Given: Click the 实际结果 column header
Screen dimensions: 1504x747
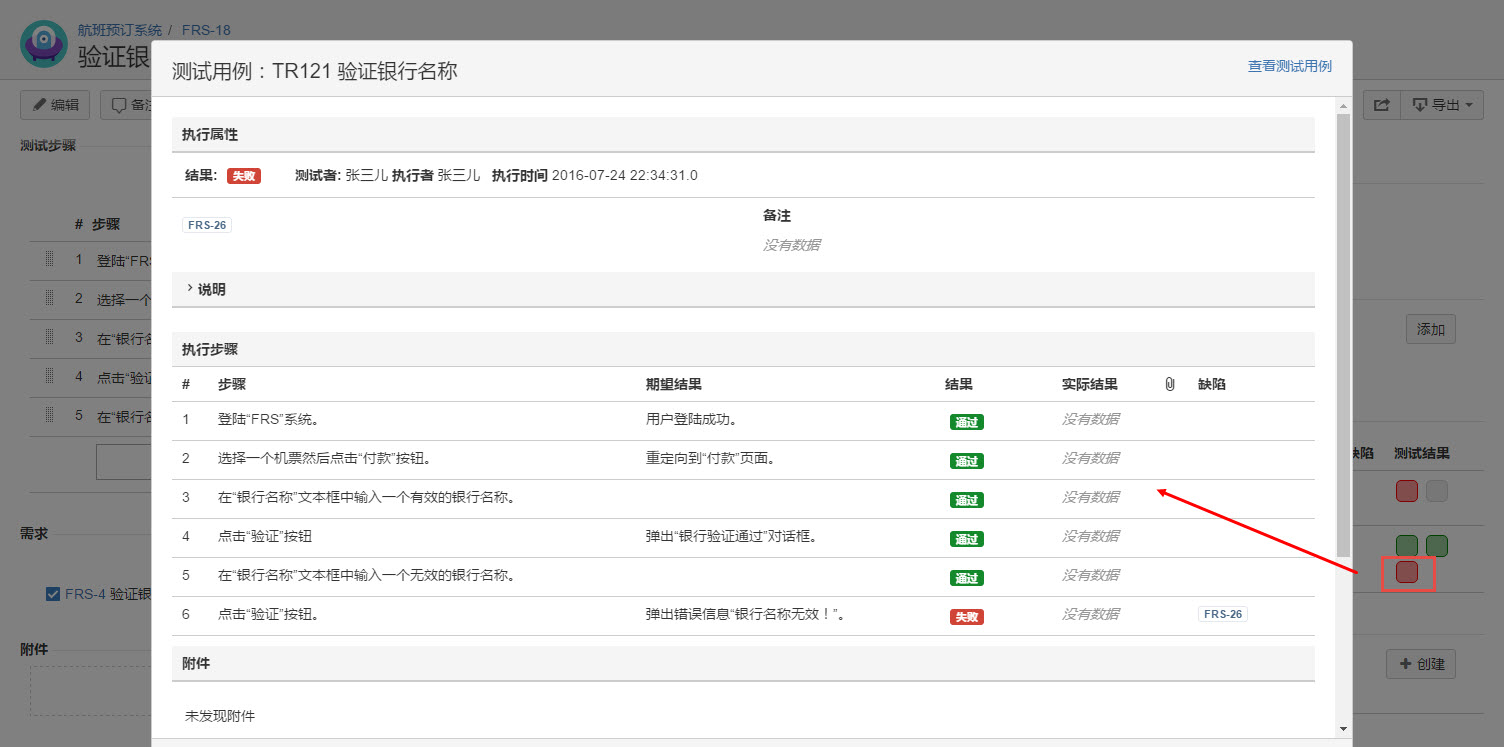Looking at the screenshot, I should tap(1090, 384).
